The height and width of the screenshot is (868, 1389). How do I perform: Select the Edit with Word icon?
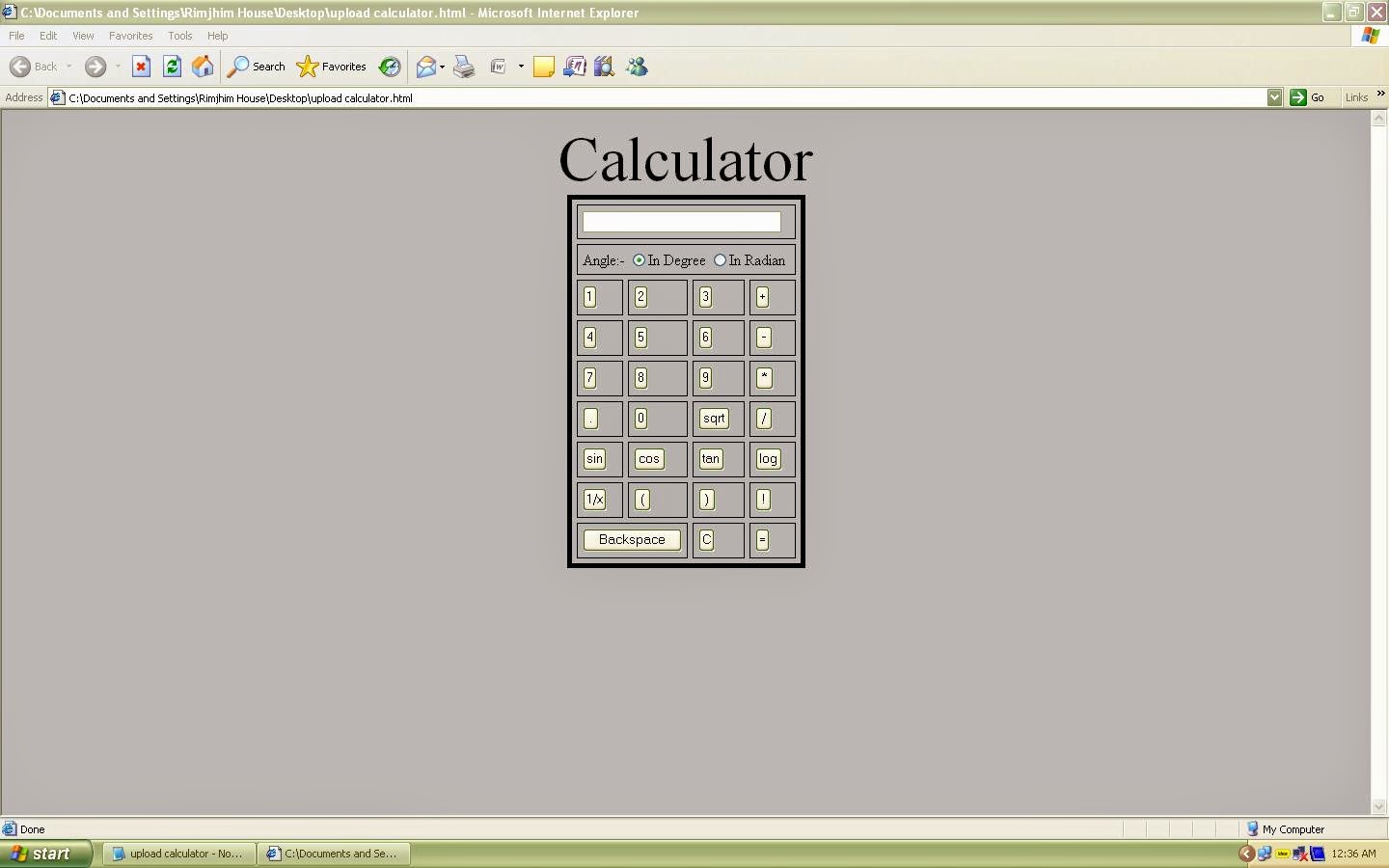500,67
